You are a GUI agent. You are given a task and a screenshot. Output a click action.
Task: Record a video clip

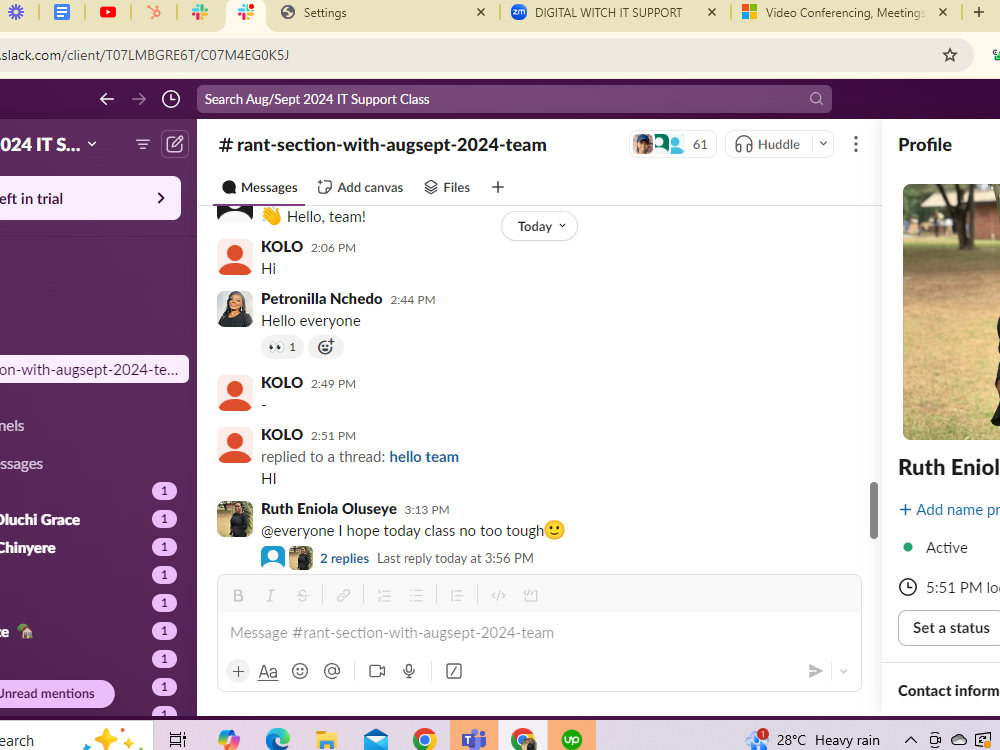coord(377,671)
